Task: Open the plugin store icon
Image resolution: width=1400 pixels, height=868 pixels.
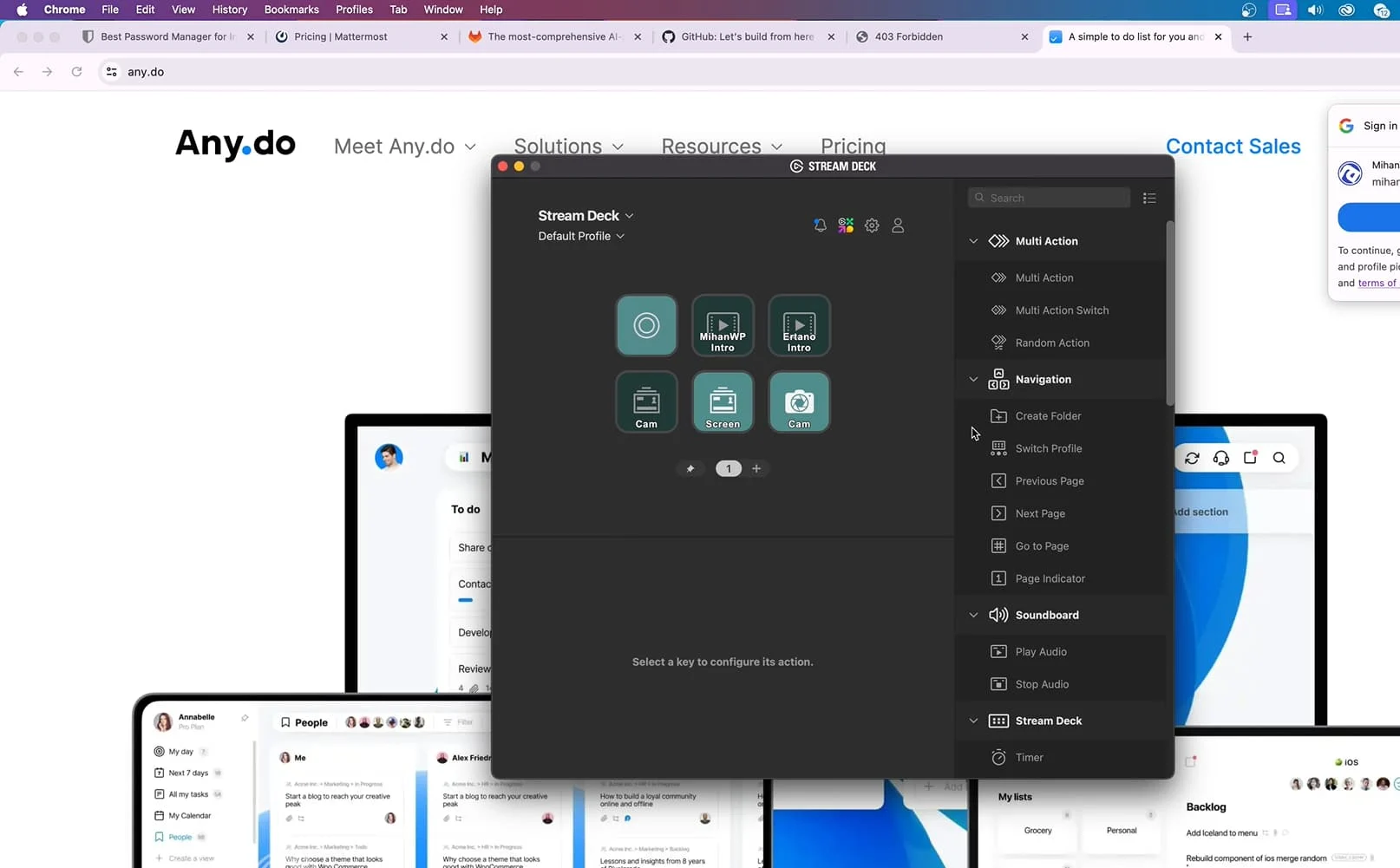Action: pos(846,225)
